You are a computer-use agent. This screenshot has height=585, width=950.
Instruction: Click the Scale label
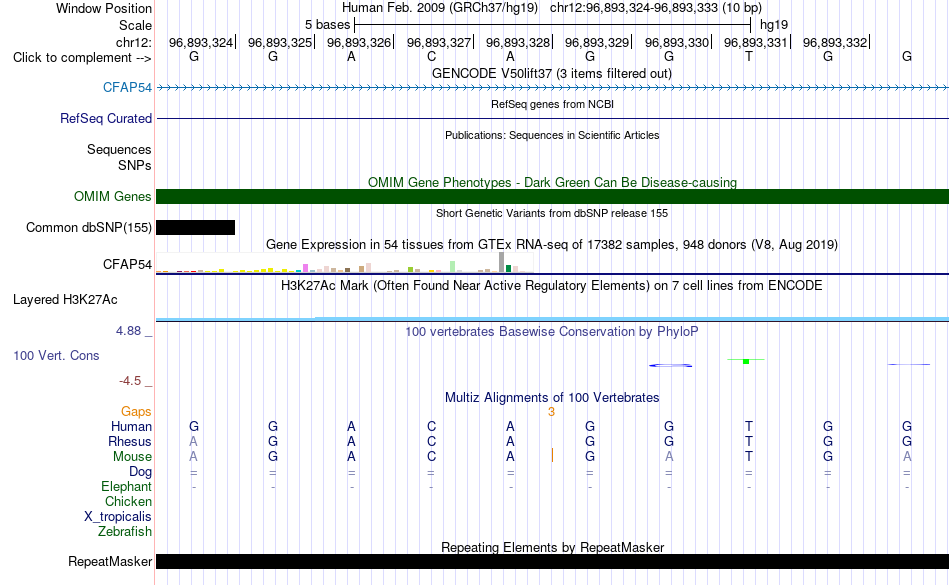135,25
